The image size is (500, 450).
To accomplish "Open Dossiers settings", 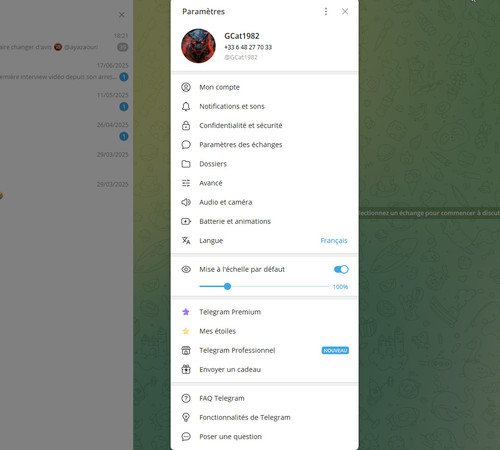I will pyautogui.click(x=265, y=164).
